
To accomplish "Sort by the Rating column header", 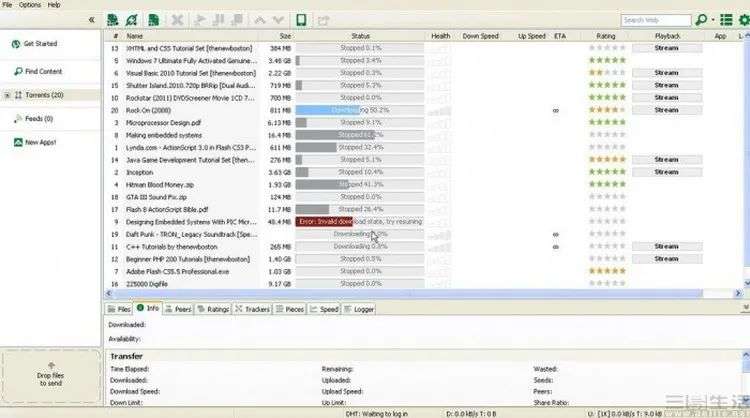I will (x=606, y=36).
